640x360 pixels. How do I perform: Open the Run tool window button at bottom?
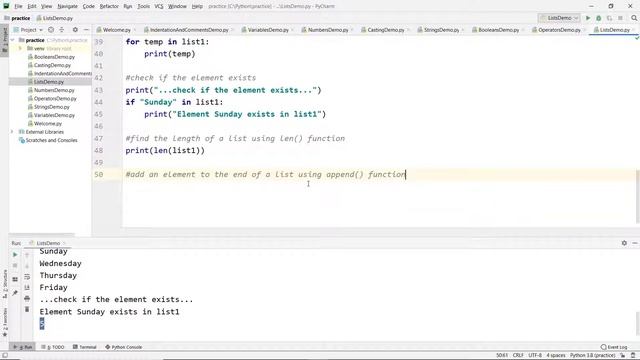tap(22, 347)
